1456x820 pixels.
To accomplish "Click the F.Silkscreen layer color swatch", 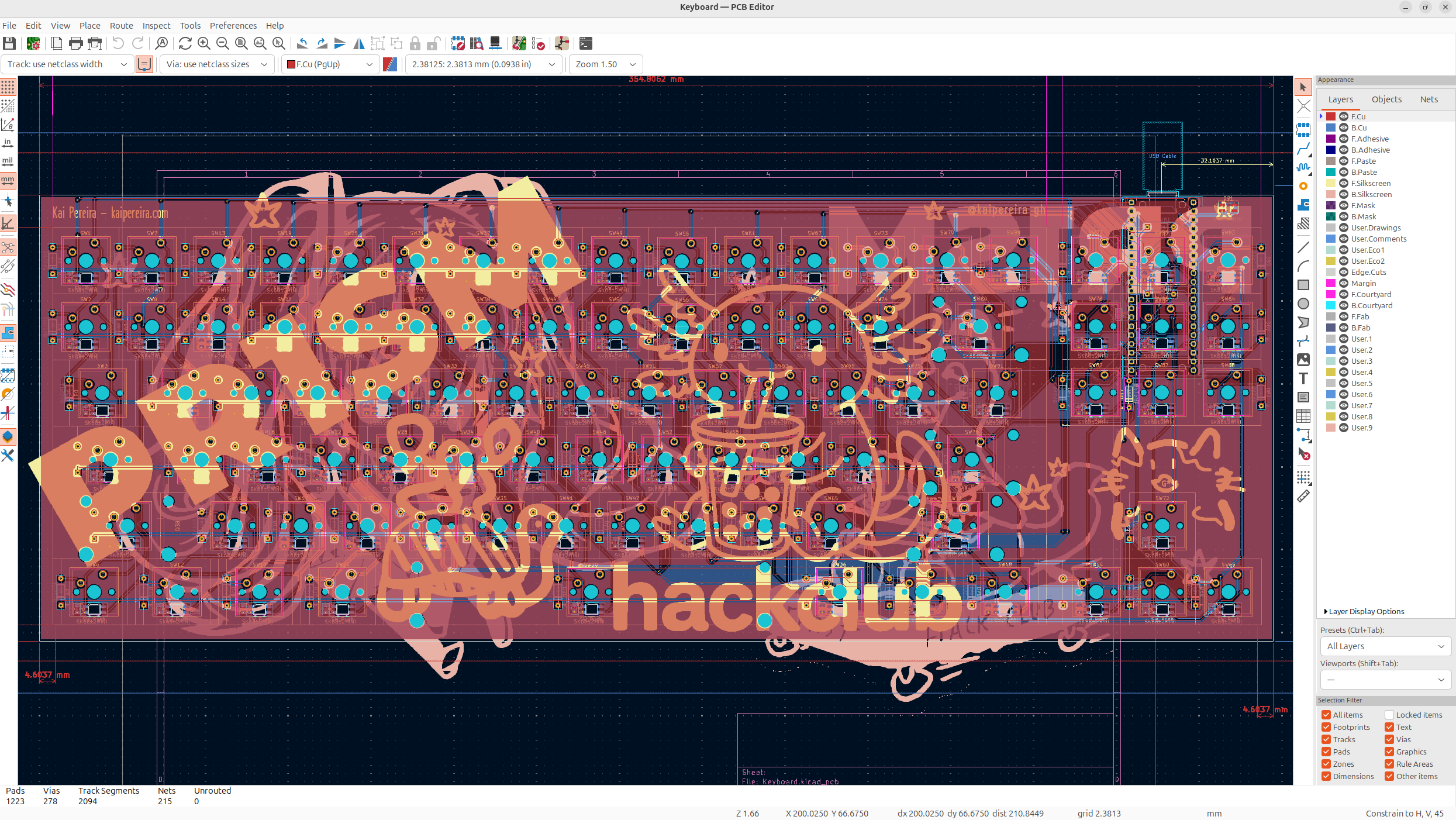I will (x=1331, y=183).
